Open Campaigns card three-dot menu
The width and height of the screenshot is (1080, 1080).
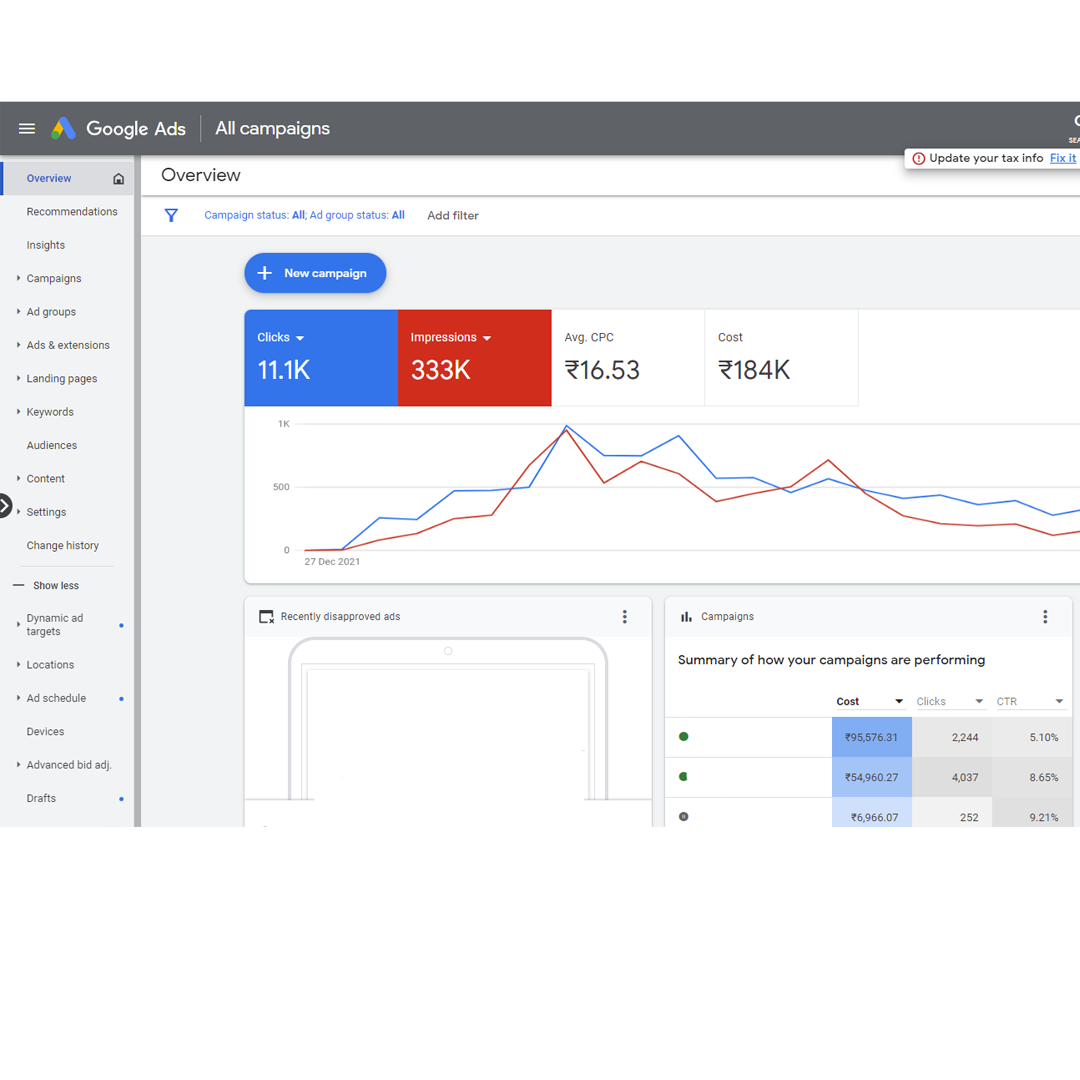(1045, 617)
